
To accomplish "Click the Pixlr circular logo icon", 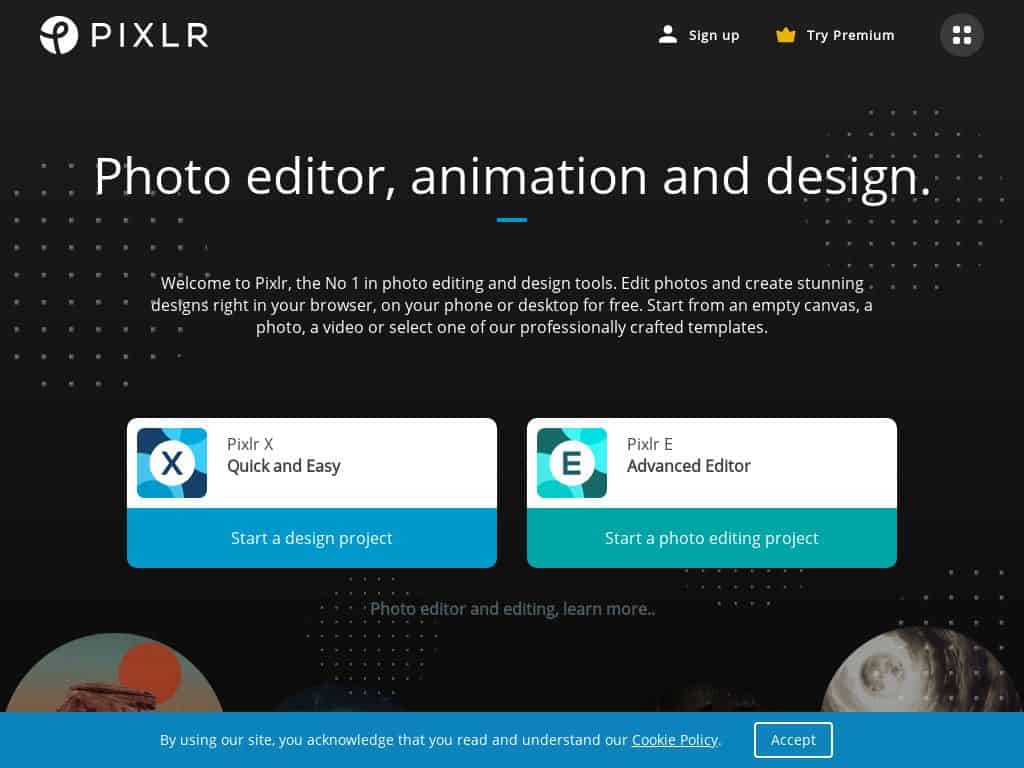I will pos(59,35).
